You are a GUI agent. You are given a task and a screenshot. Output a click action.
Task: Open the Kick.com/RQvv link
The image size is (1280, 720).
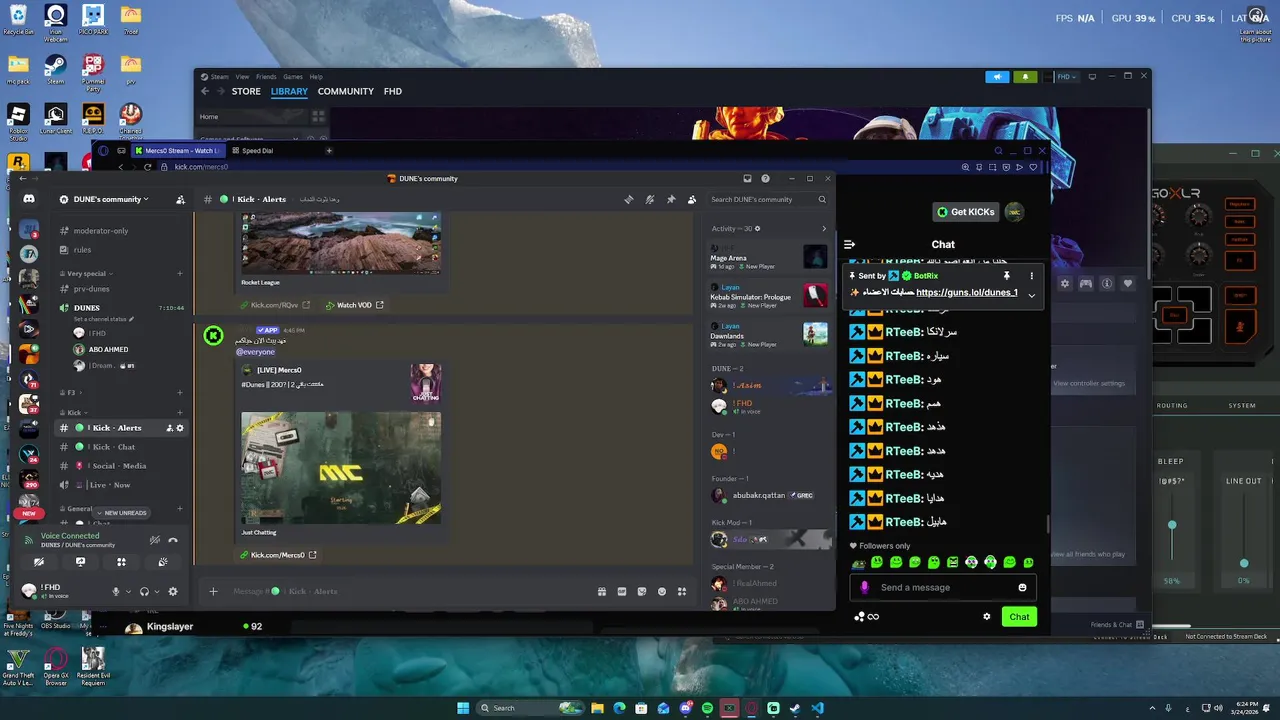coord(275,305)
